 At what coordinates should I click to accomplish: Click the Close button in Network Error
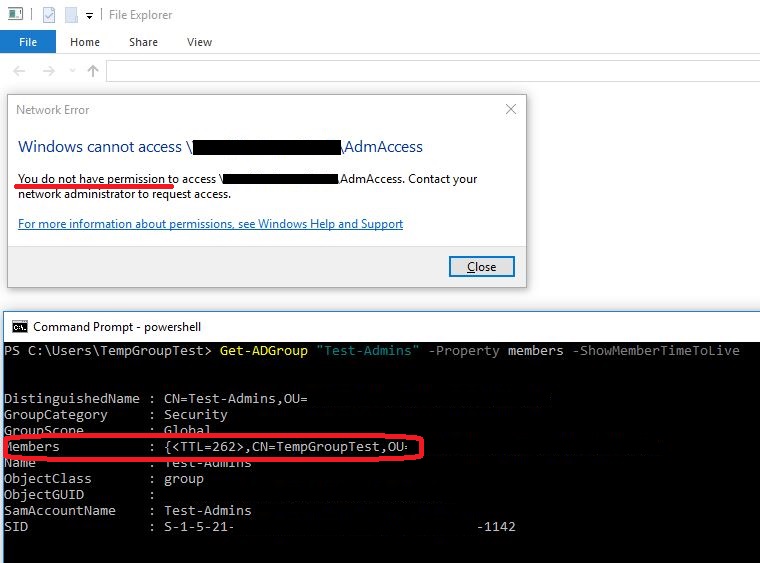pos(481,266)
